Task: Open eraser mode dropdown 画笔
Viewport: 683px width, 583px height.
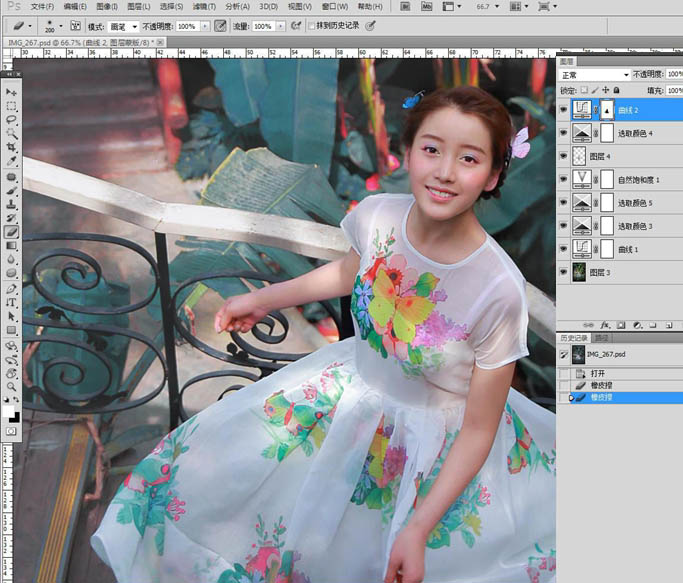Action: (123, 27)
